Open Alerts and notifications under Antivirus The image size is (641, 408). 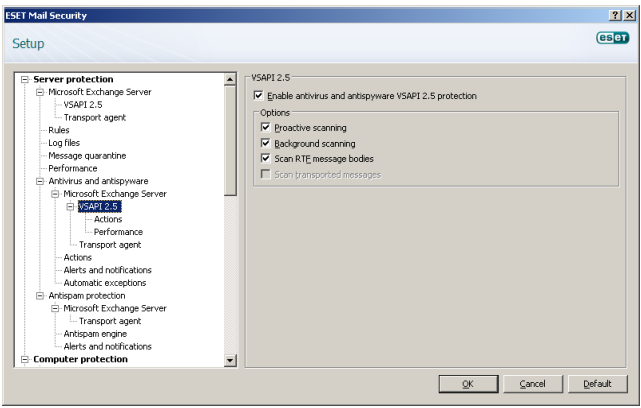pos(108,270)
